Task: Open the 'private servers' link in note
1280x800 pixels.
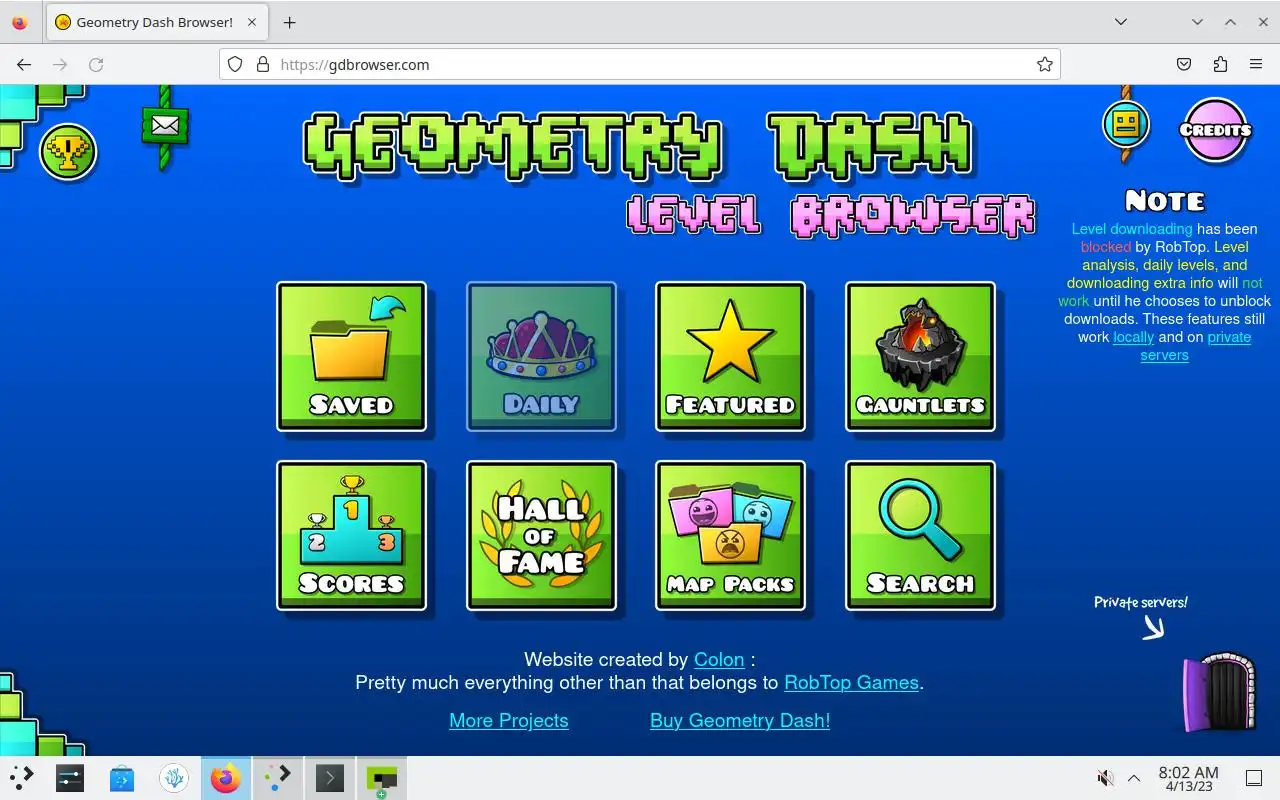Action: pos(1196,346)
